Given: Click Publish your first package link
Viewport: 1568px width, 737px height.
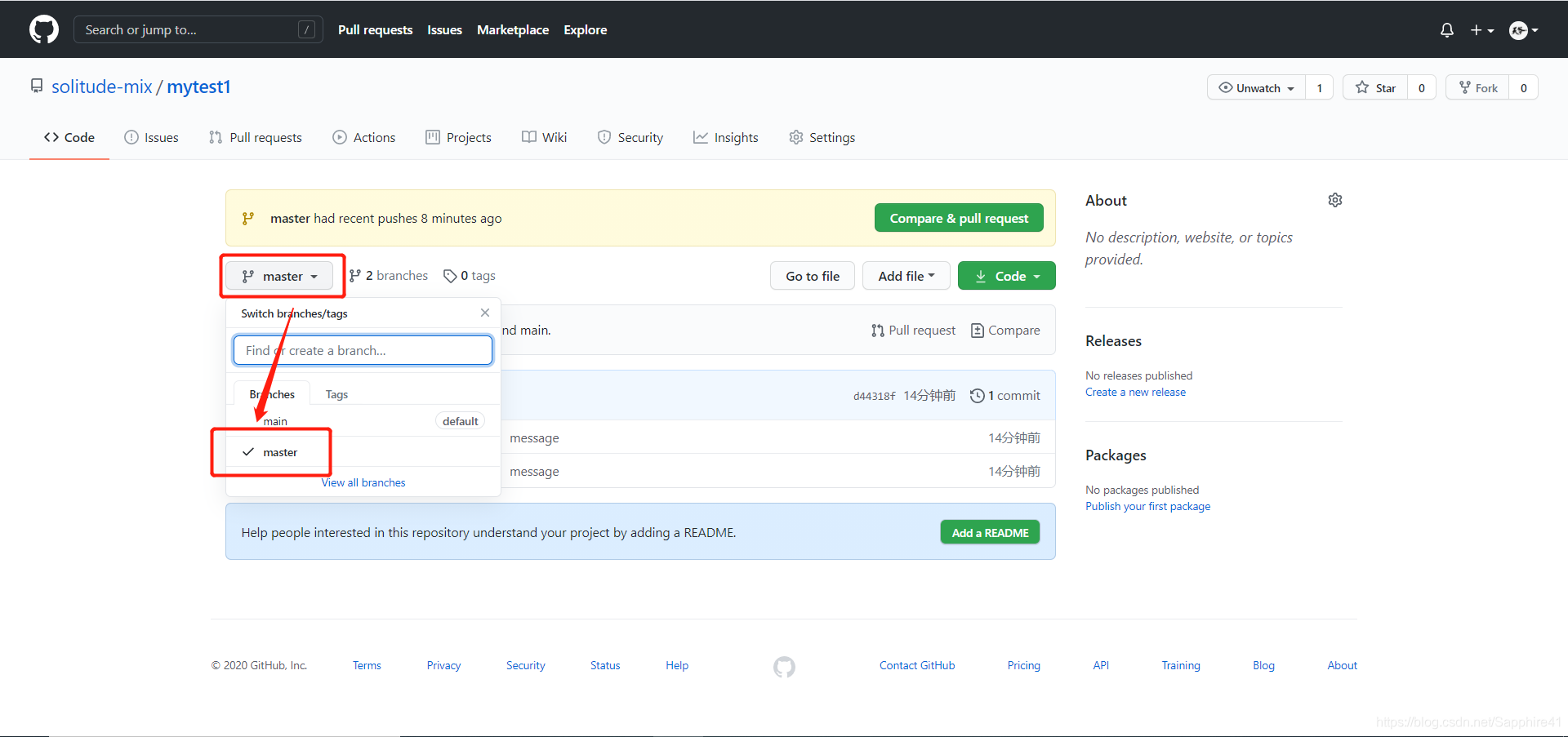Looking at the screenshot, I should tap(1147, 506).
